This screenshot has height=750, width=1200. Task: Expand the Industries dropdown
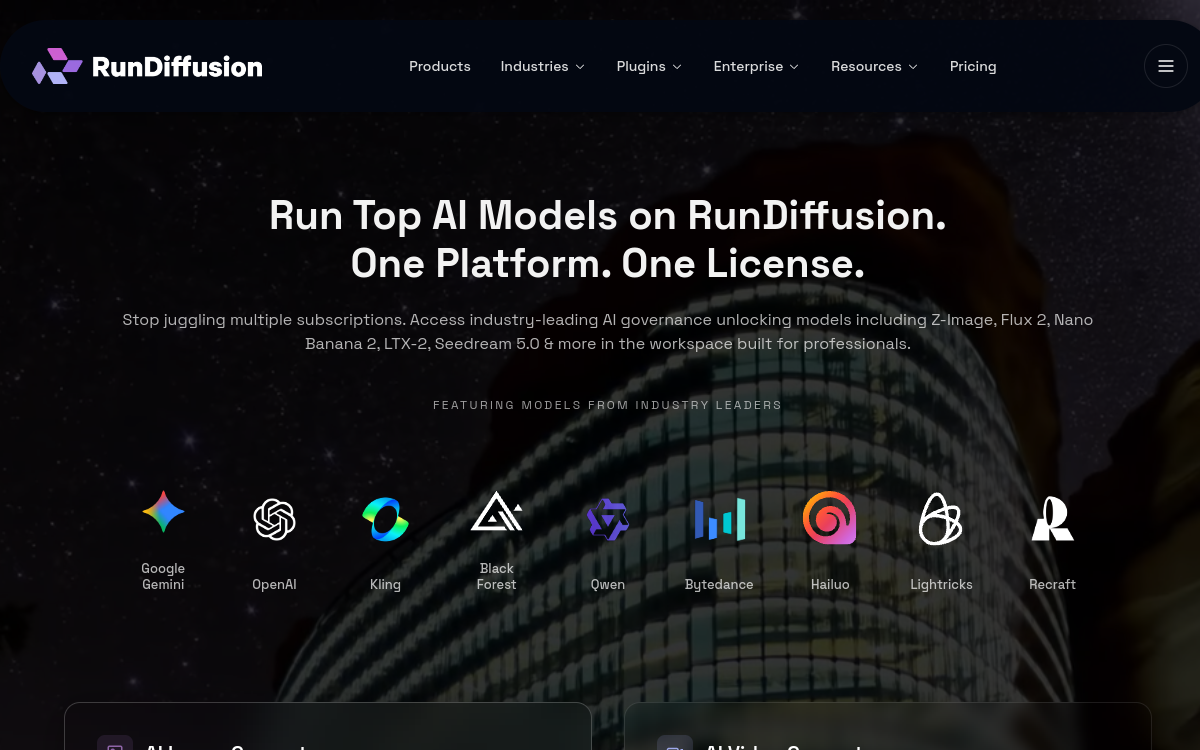543,66
